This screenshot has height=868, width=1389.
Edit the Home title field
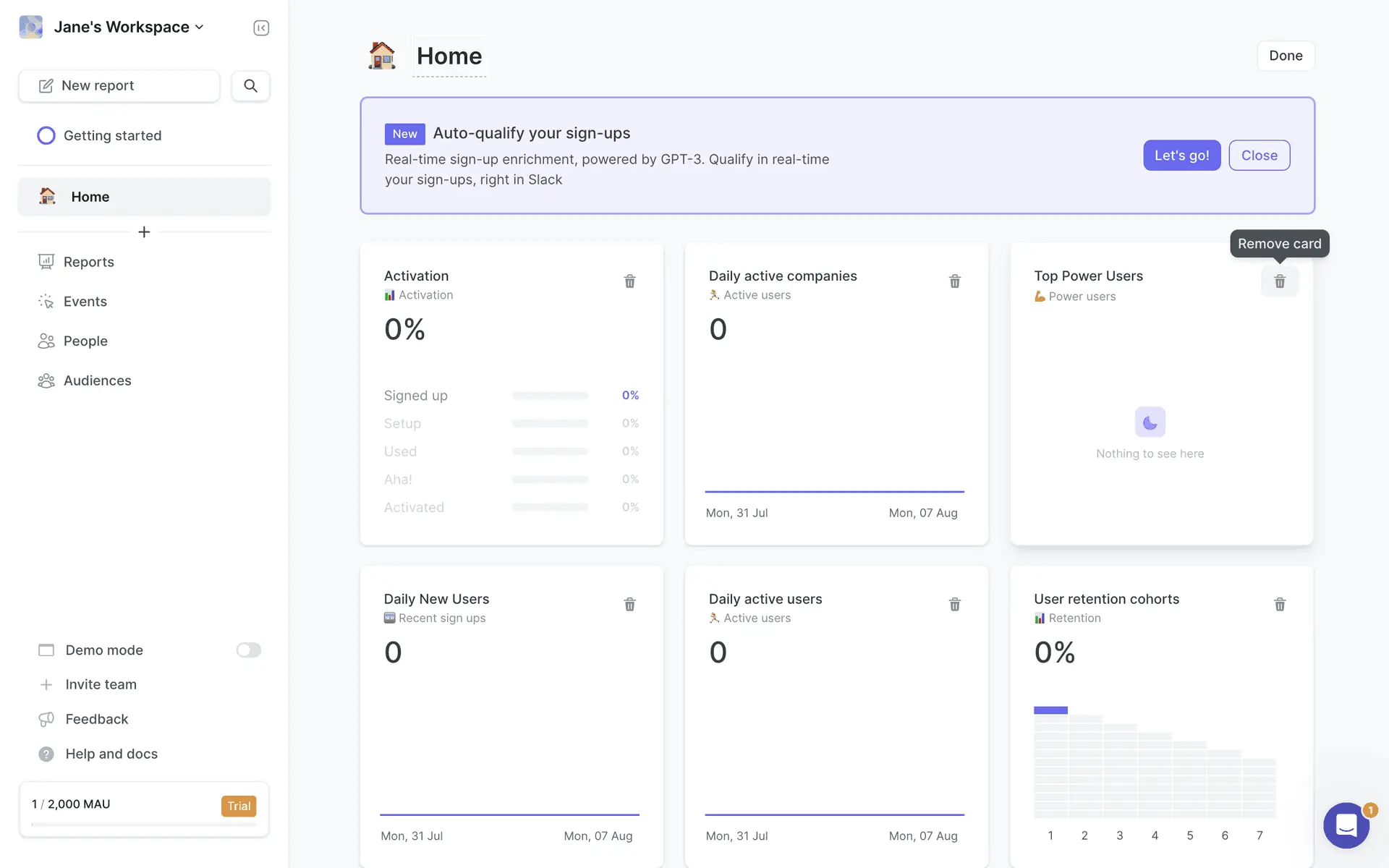[x=449, y=56]
